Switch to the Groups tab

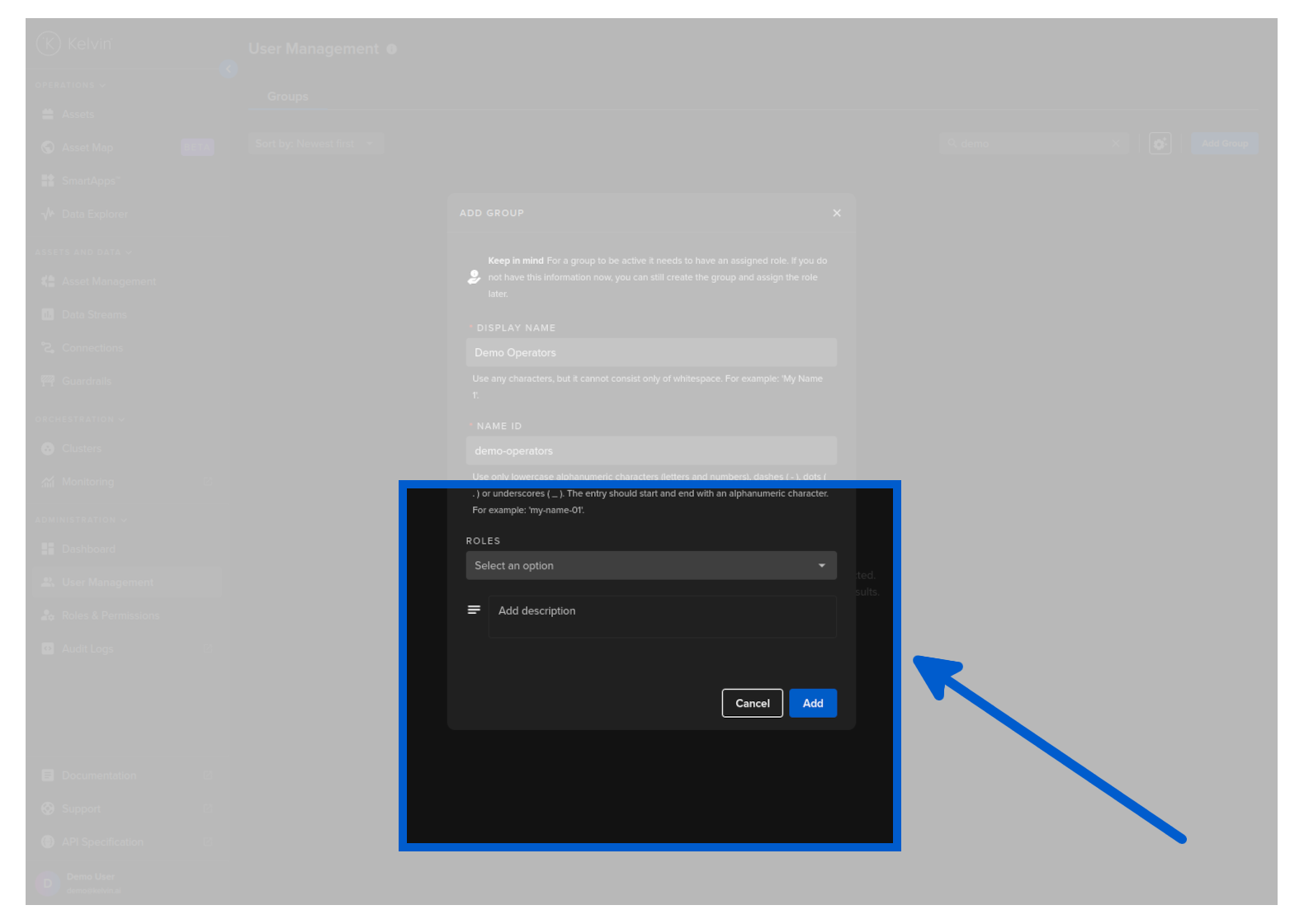(x=287, y=97)
